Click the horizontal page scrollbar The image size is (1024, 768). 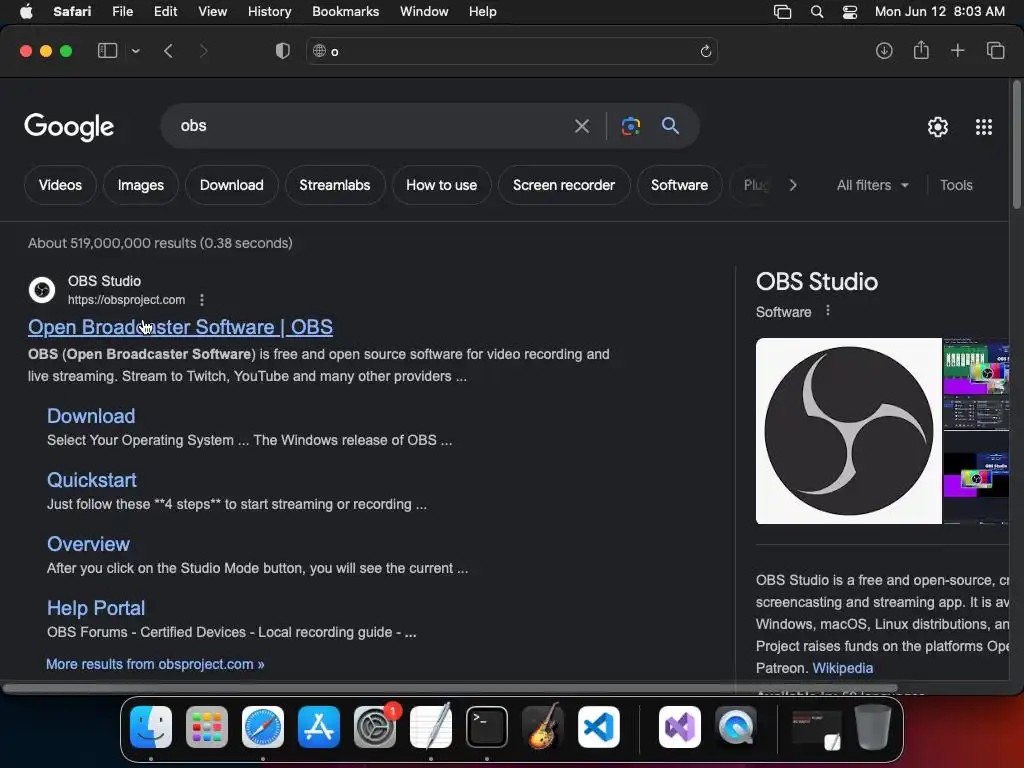pyautogui.click(x=449, y=688)
